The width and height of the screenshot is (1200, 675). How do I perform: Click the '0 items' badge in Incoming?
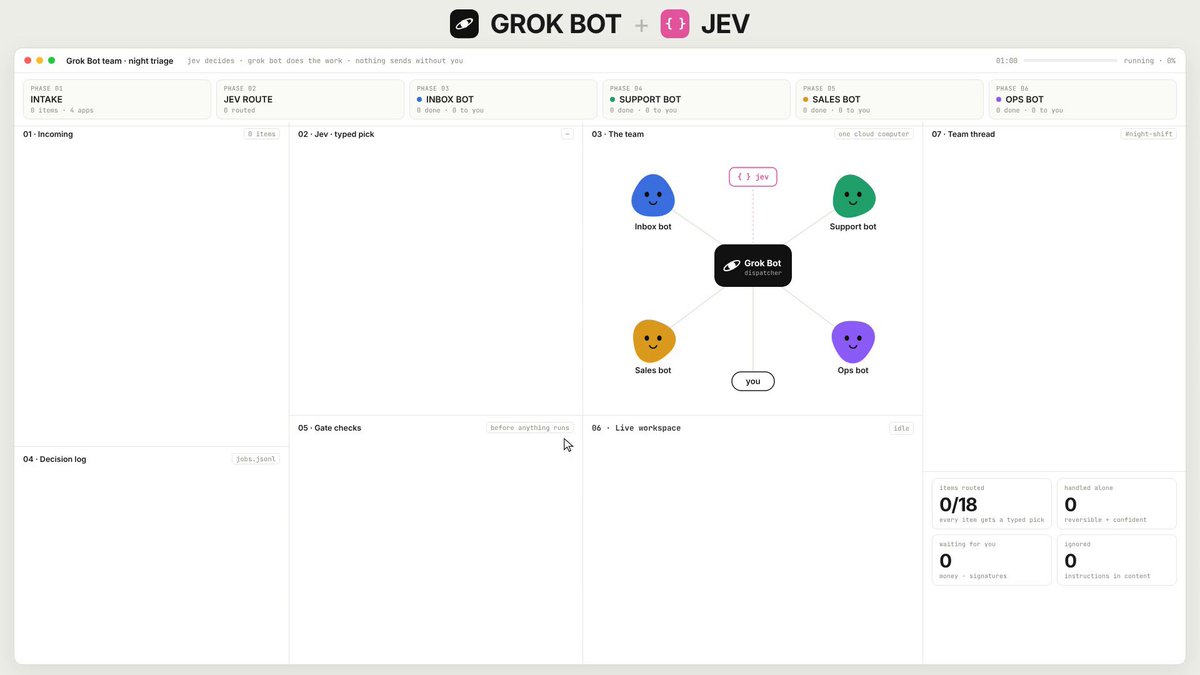pyautogui.click(x=262, y=134)
